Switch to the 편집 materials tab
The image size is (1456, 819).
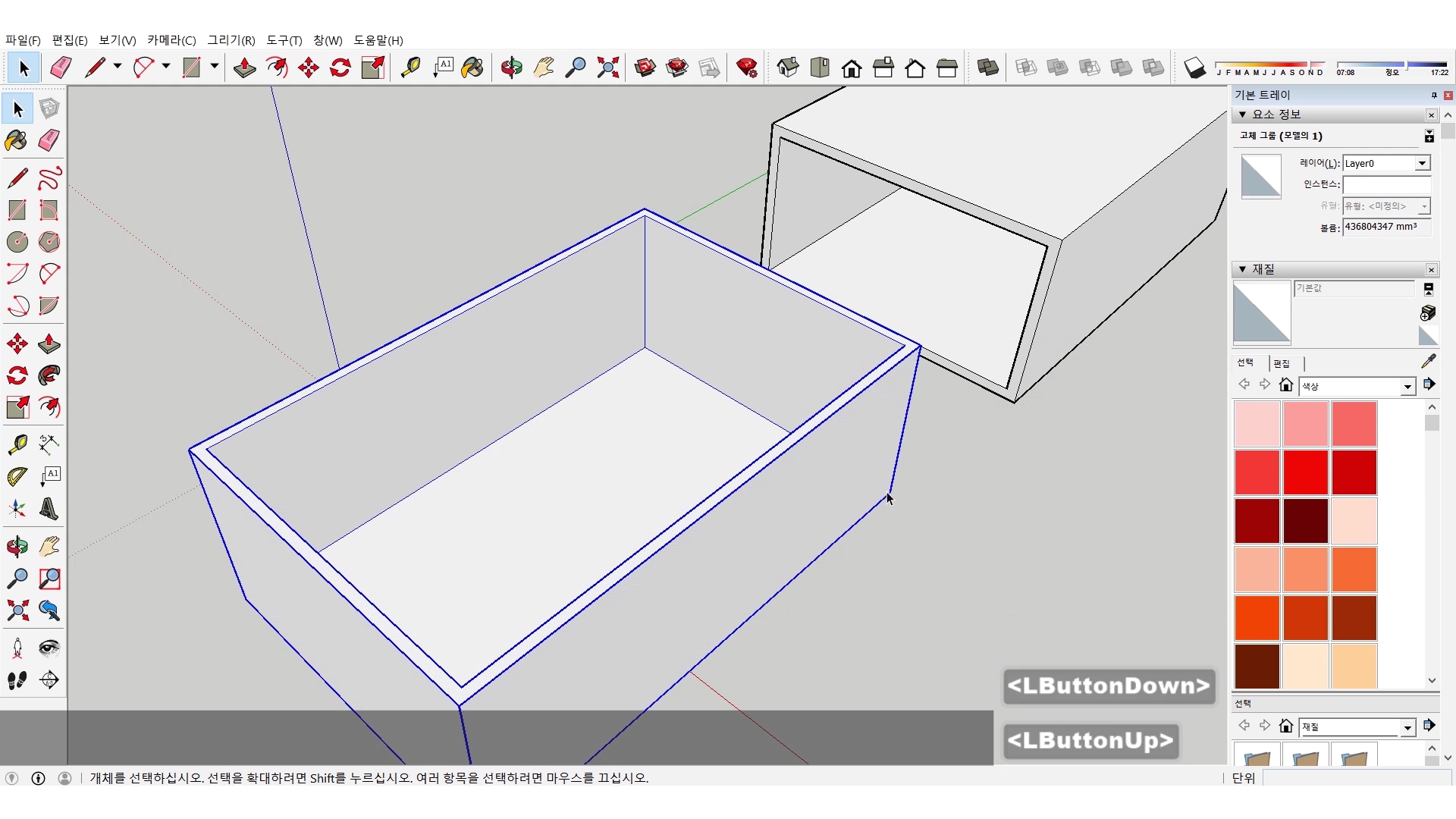pos(1282,363)
